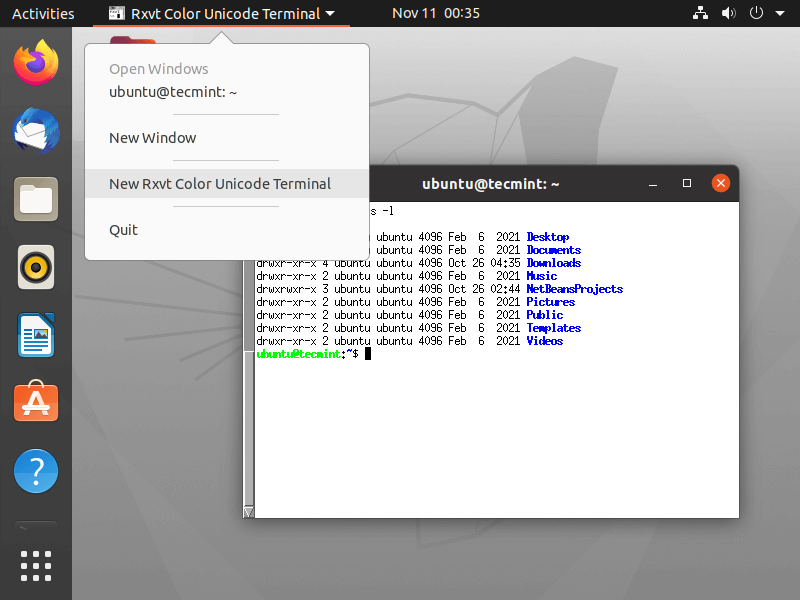
Task: Click the Videos directory name in terminal
Action: [544, 341]
